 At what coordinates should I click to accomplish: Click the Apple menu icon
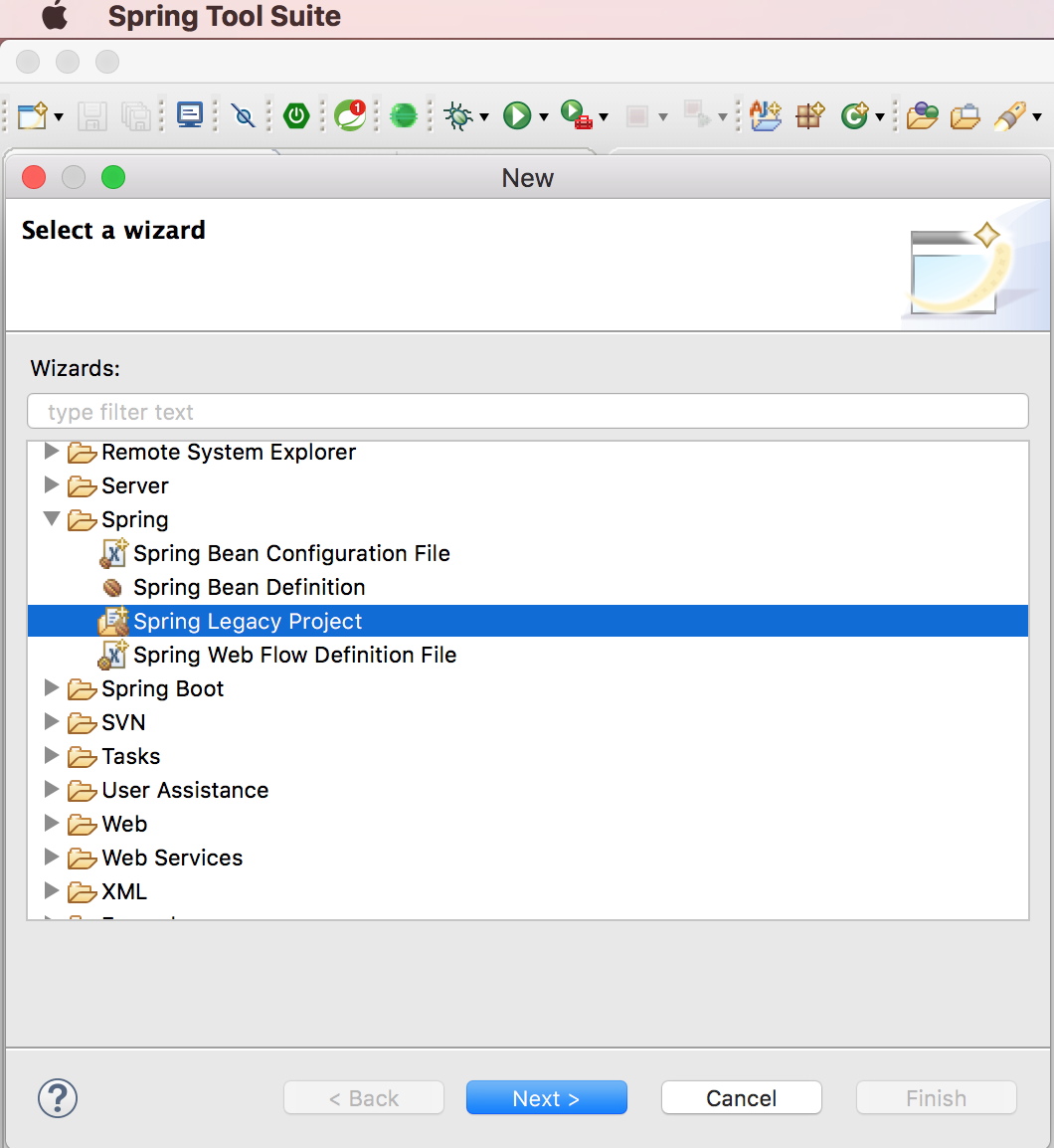(x=55, y=15)
